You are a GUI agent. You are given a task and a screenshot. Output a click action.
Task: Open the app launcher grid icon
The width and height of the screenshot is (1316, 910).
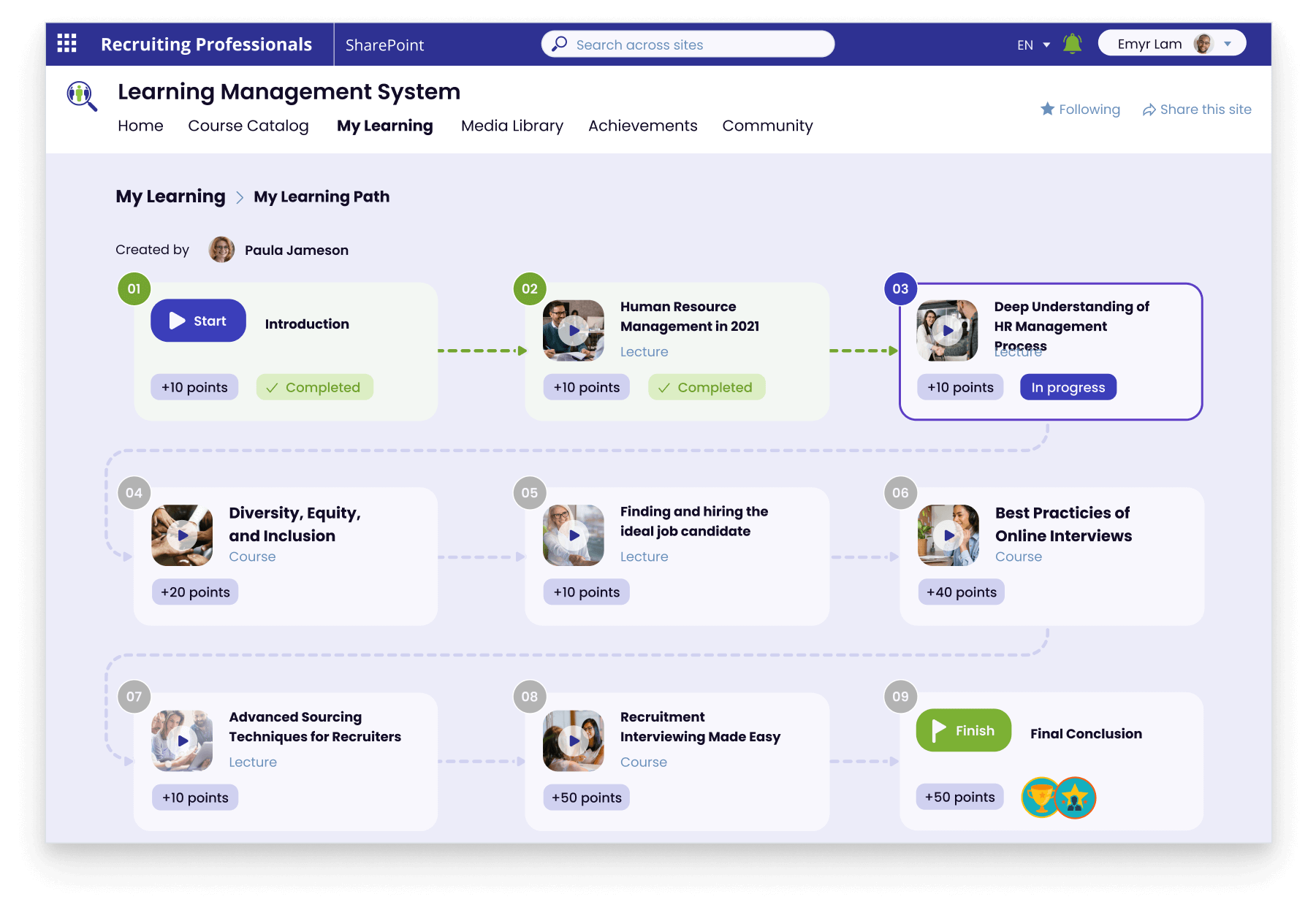coord(66,44)
